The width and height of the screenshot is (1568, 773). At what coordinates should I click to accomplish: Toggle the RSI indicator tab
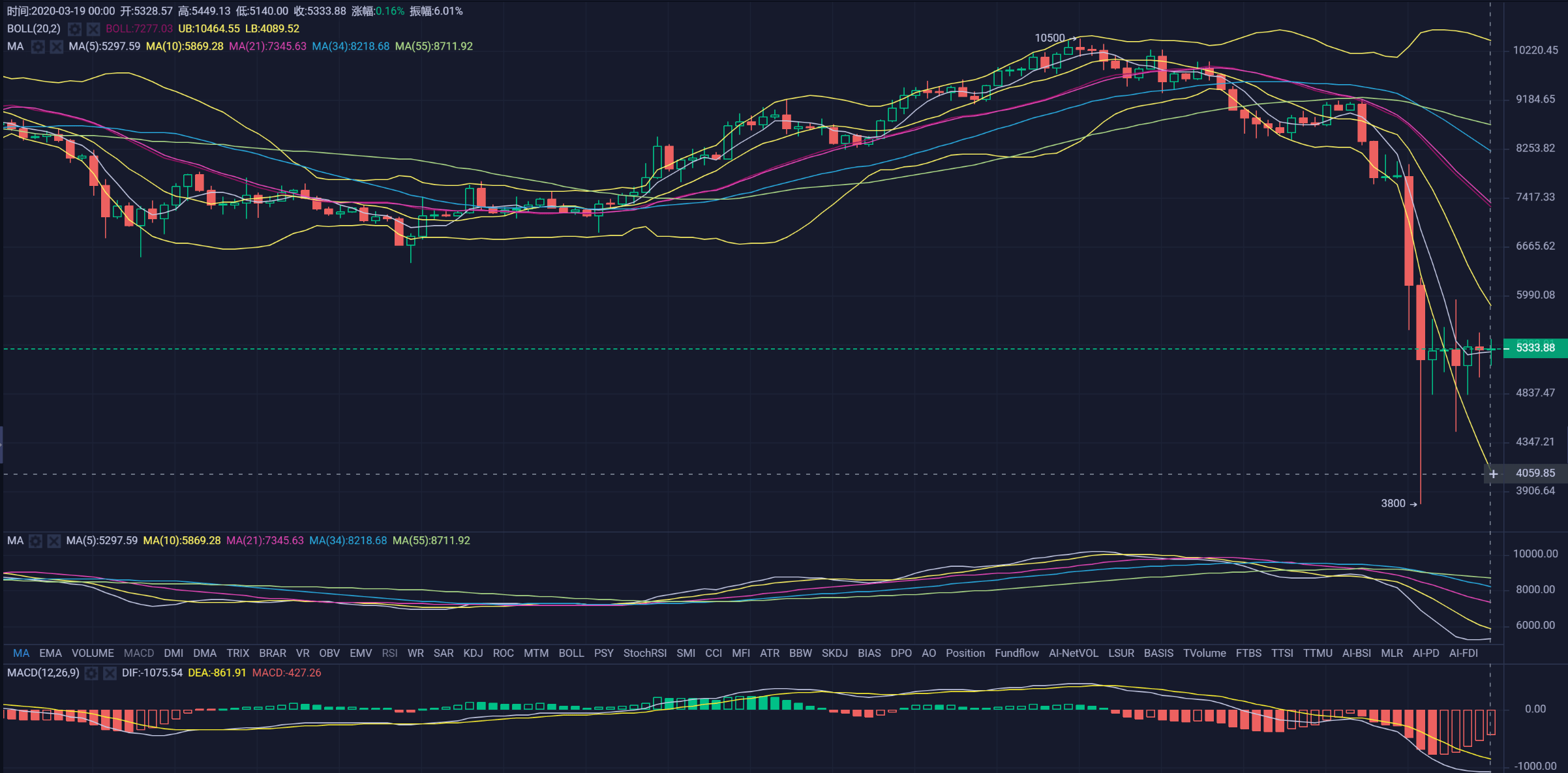tap(389, 653)
